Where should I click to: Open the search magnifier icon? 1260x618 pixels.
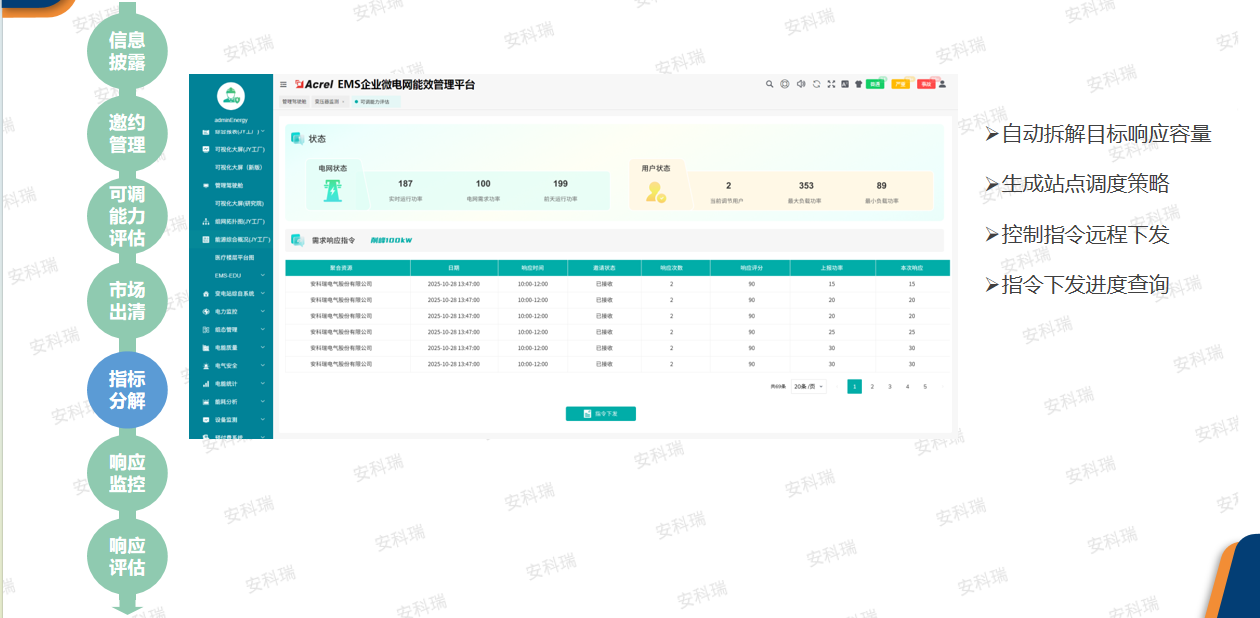coord(770,84)
